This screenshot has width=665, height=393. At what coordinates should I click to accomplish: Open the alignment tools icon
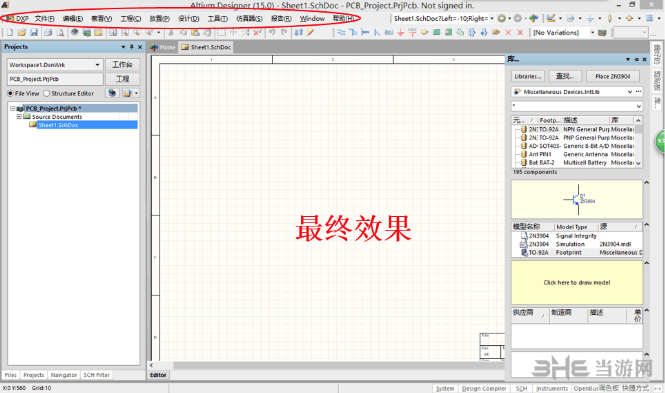pos(571,18)
